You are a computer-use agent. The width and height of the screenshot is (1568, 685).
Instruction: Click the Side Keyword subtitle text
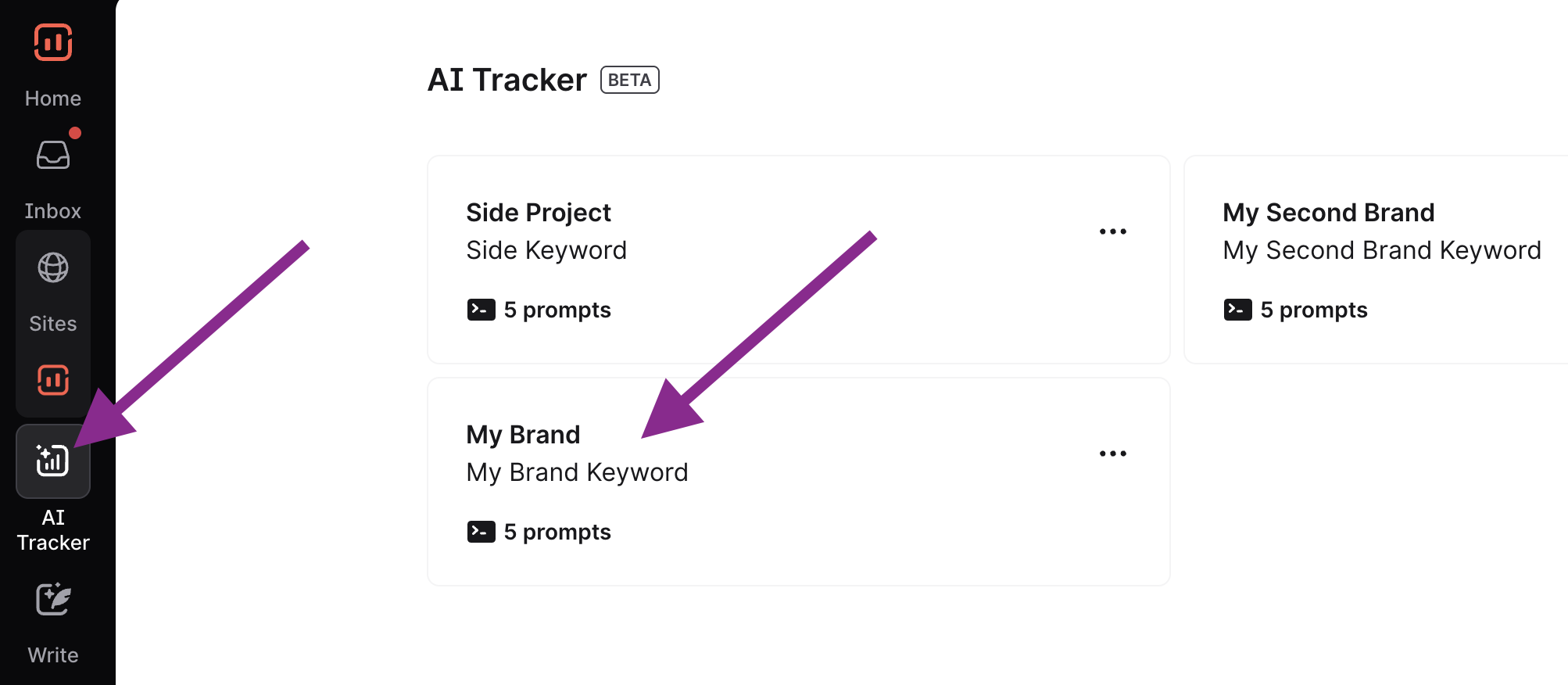546,250
